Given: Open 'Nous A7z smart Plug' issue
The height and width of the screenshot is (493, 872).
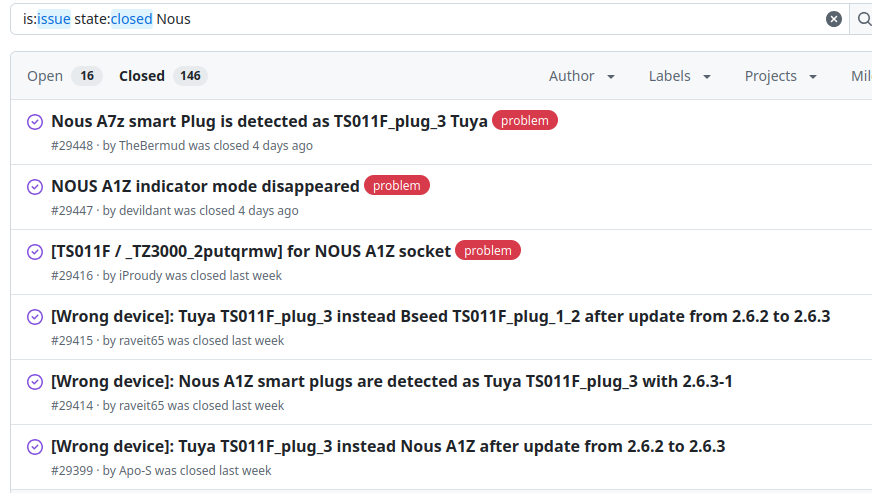Looking at the screenshot, I should coord(269,121).
